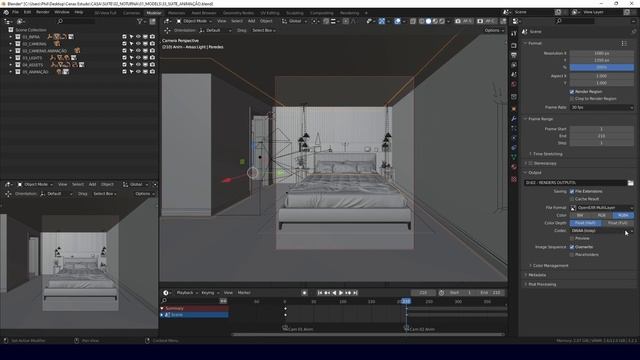Select Cam 01 Anim timeline marker

click(298, 329)
